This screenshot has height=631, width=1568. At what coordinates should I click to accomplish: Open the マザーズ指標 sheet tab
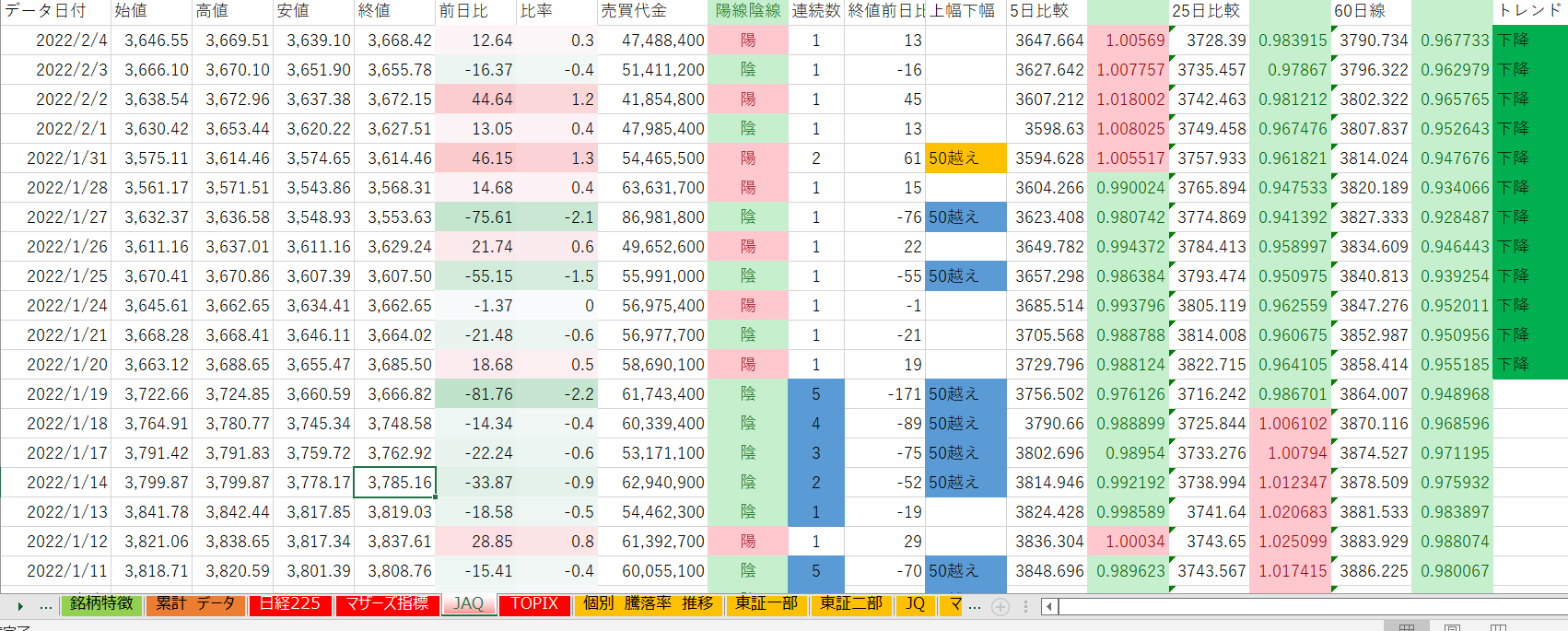(387, 604)
